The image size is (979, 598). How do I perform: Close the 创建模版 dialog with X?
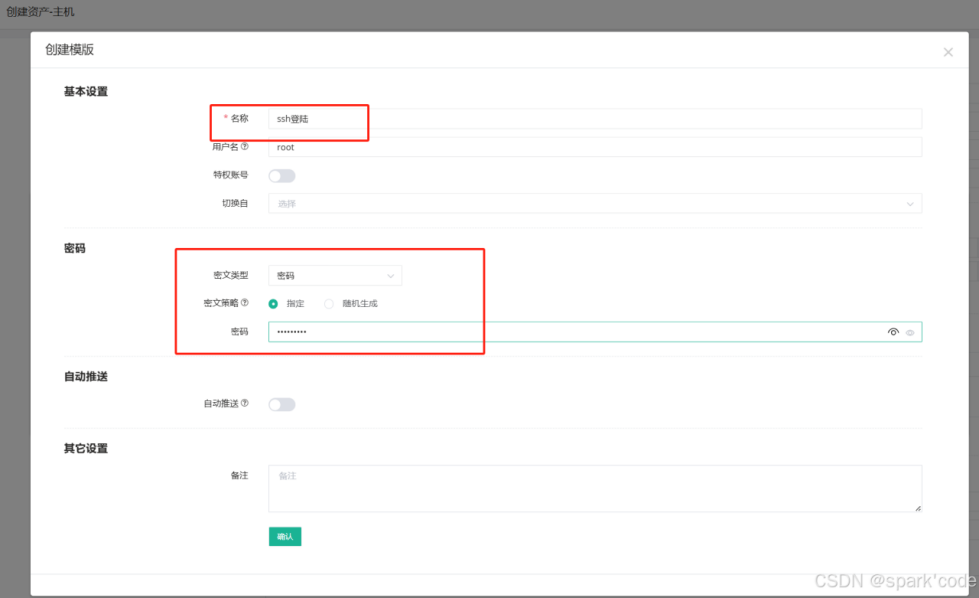tap(948, 52)
